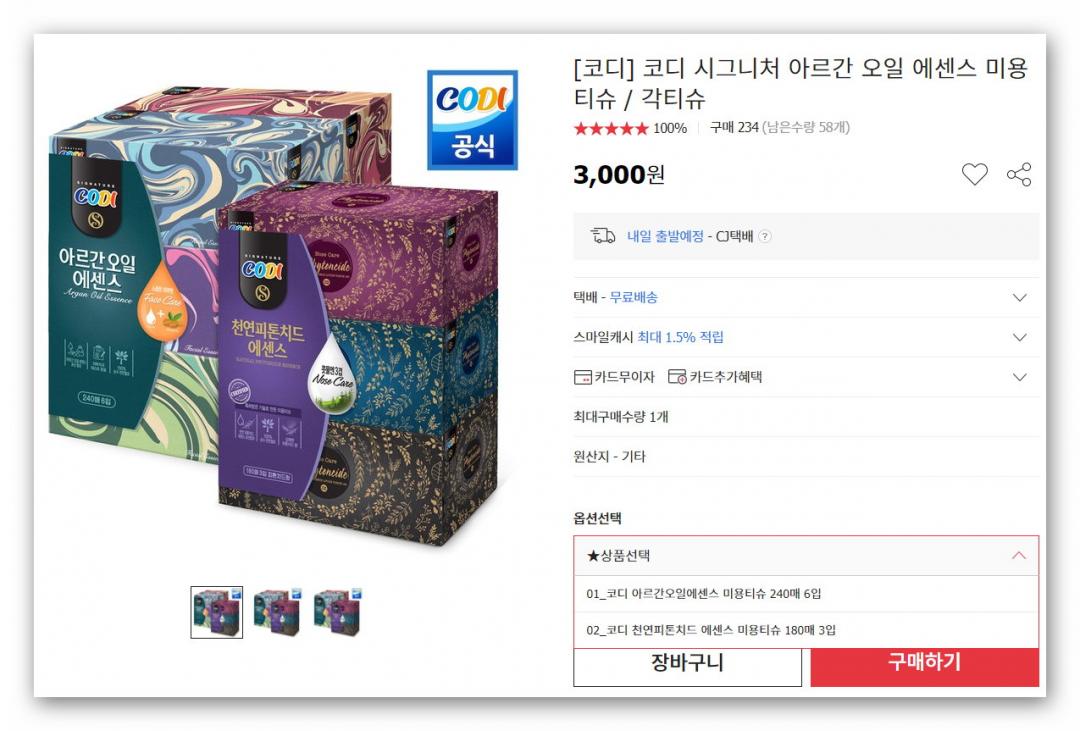Click the CODI official brand badge
1080x731 pixels.
click(472, 120)
